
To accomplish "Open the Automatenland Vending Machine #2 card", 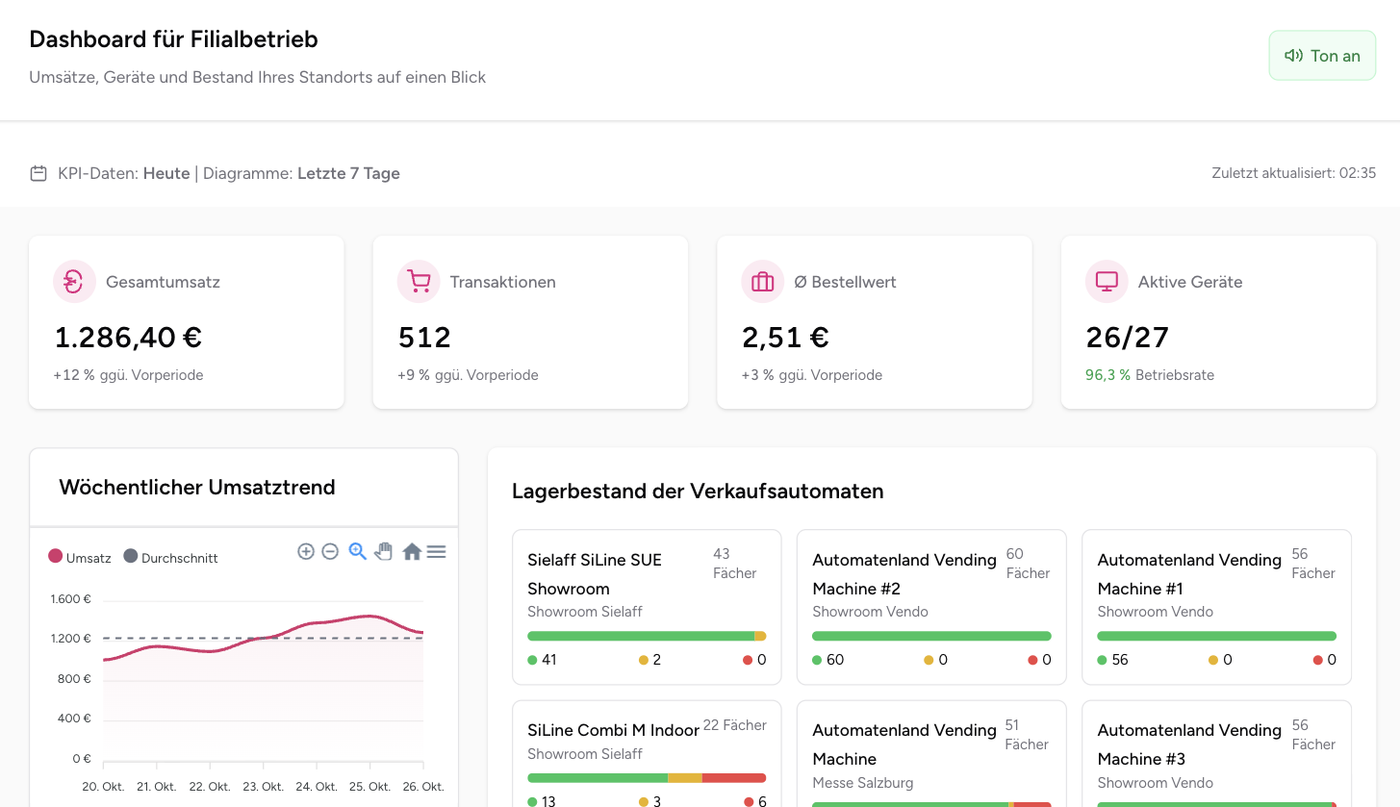I will point(931,607).
